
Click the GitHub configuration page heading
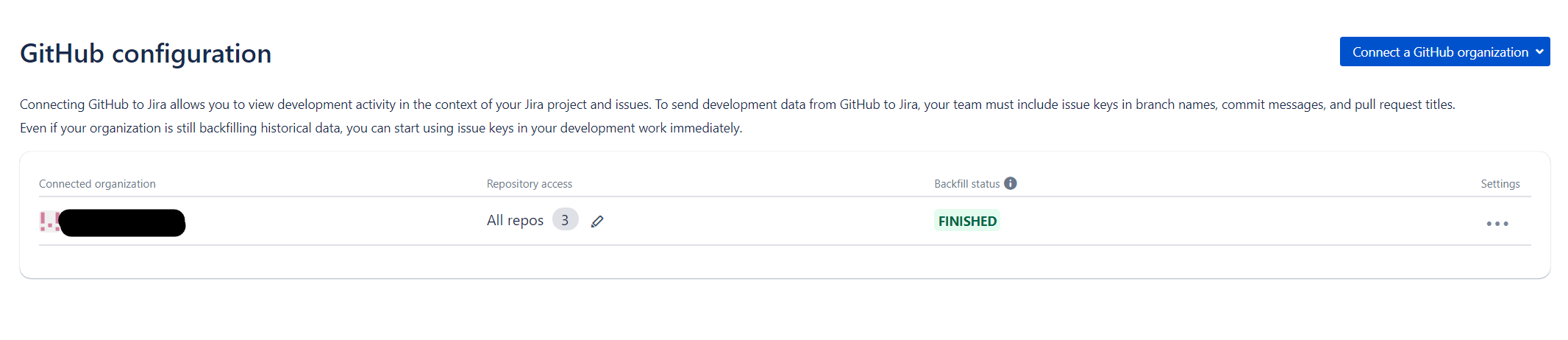tap(146, 54)
